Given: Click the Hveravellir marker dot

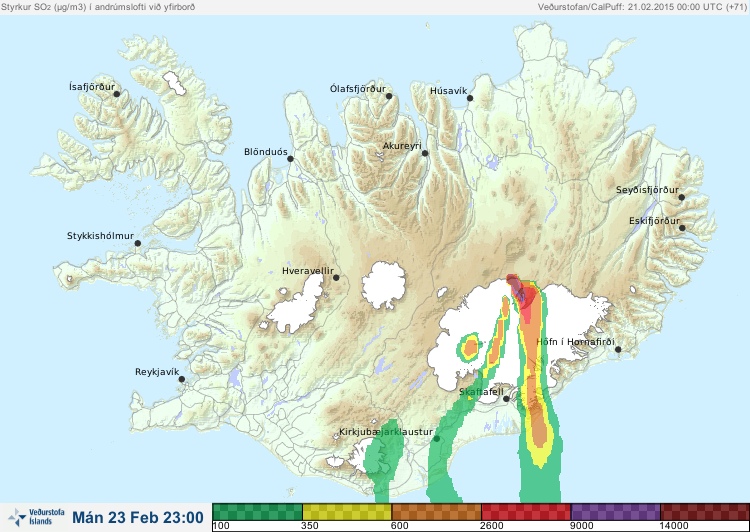Looking at the screenshot, I should tap(336, 277).
